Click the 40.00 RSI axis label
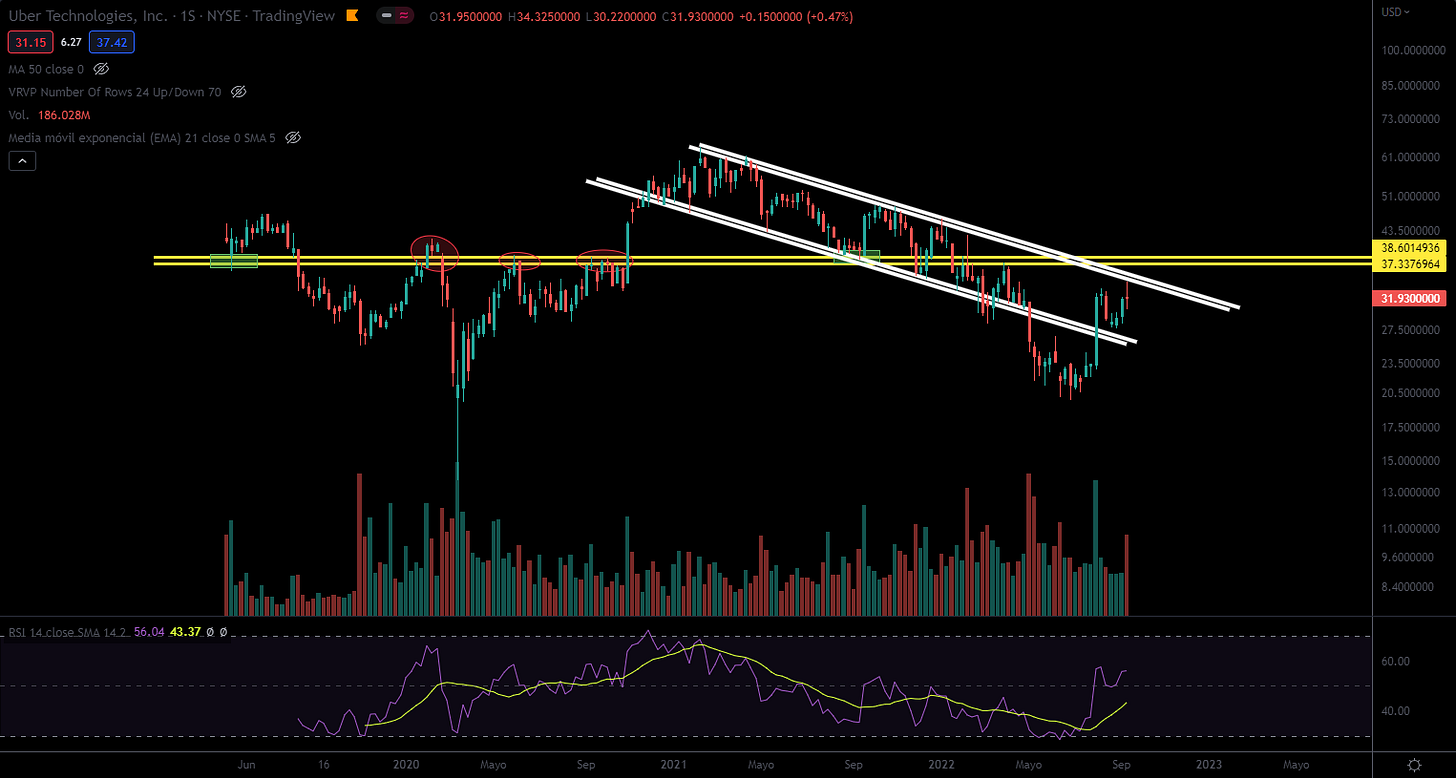 tap(1396, 711)
